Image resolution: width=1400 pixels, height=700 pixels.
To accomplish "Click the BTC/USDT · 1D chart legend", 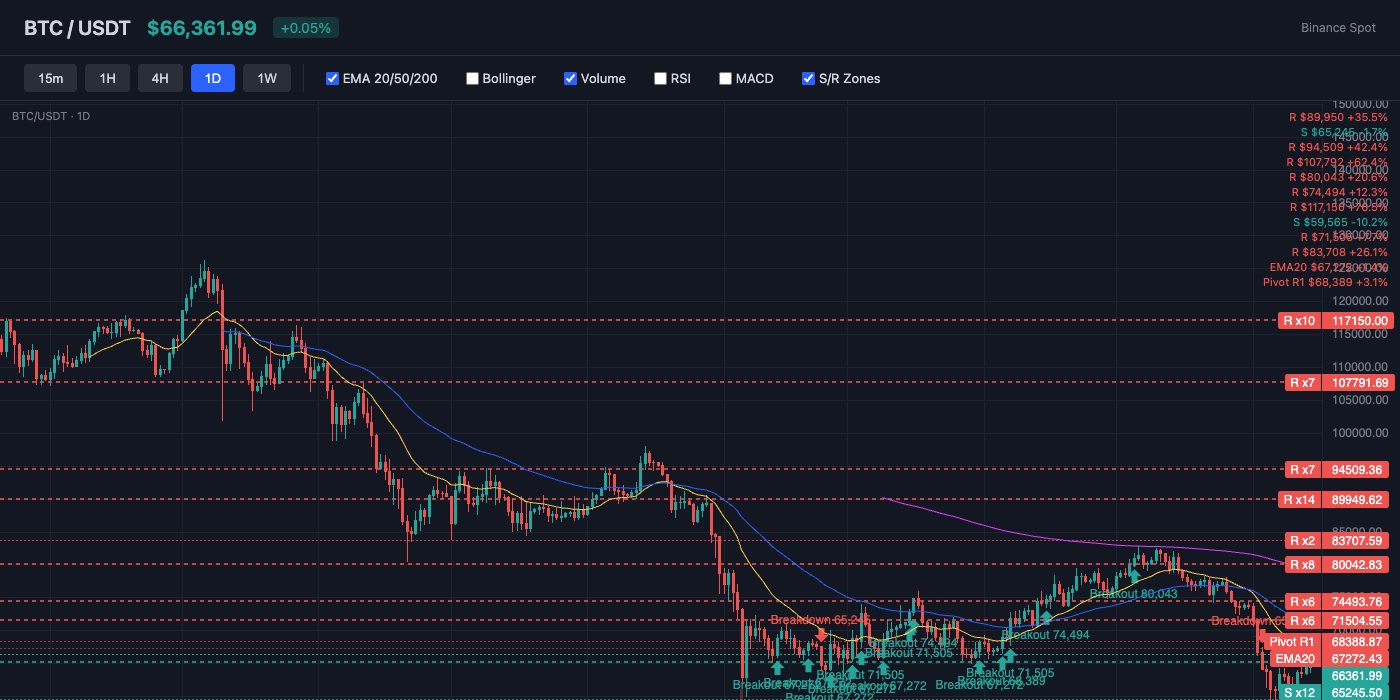I will 51,116.
